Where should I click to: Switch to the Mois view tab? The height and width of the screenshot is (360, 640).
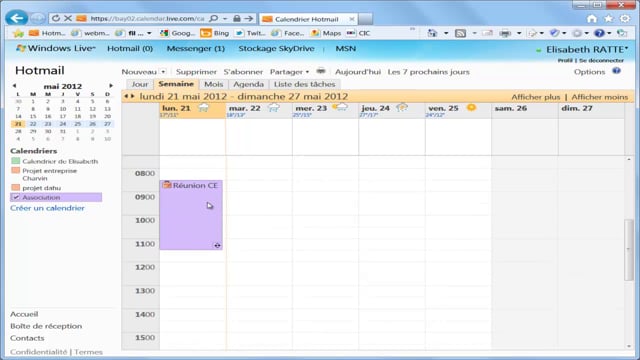click(x=213, y=84)
